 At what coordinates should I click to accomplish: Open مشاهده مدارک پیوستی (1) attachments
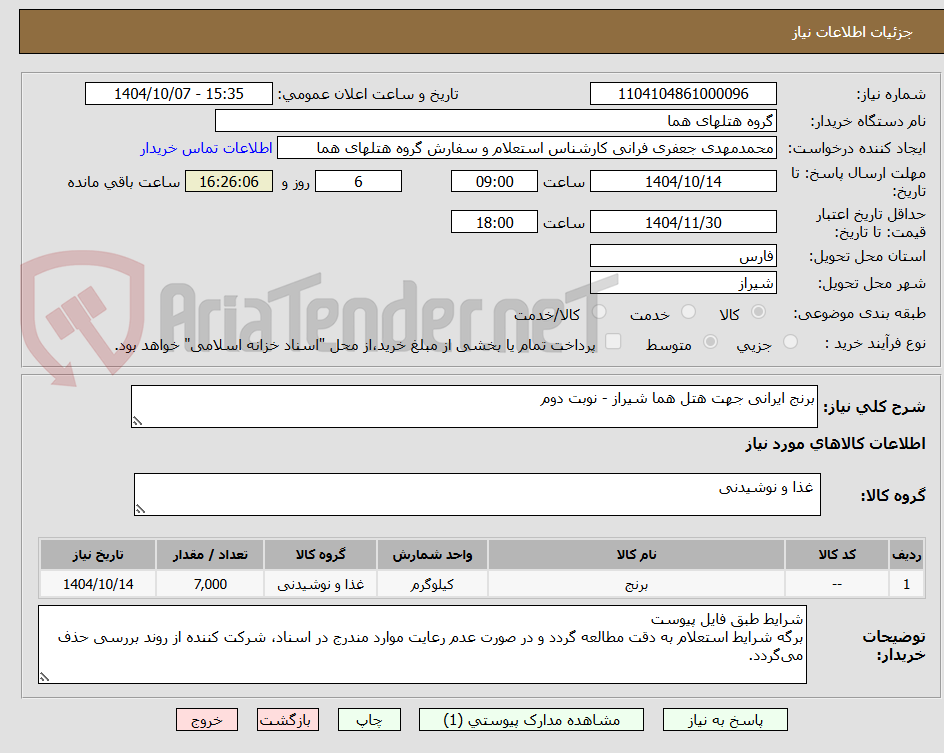coord(531,720)
